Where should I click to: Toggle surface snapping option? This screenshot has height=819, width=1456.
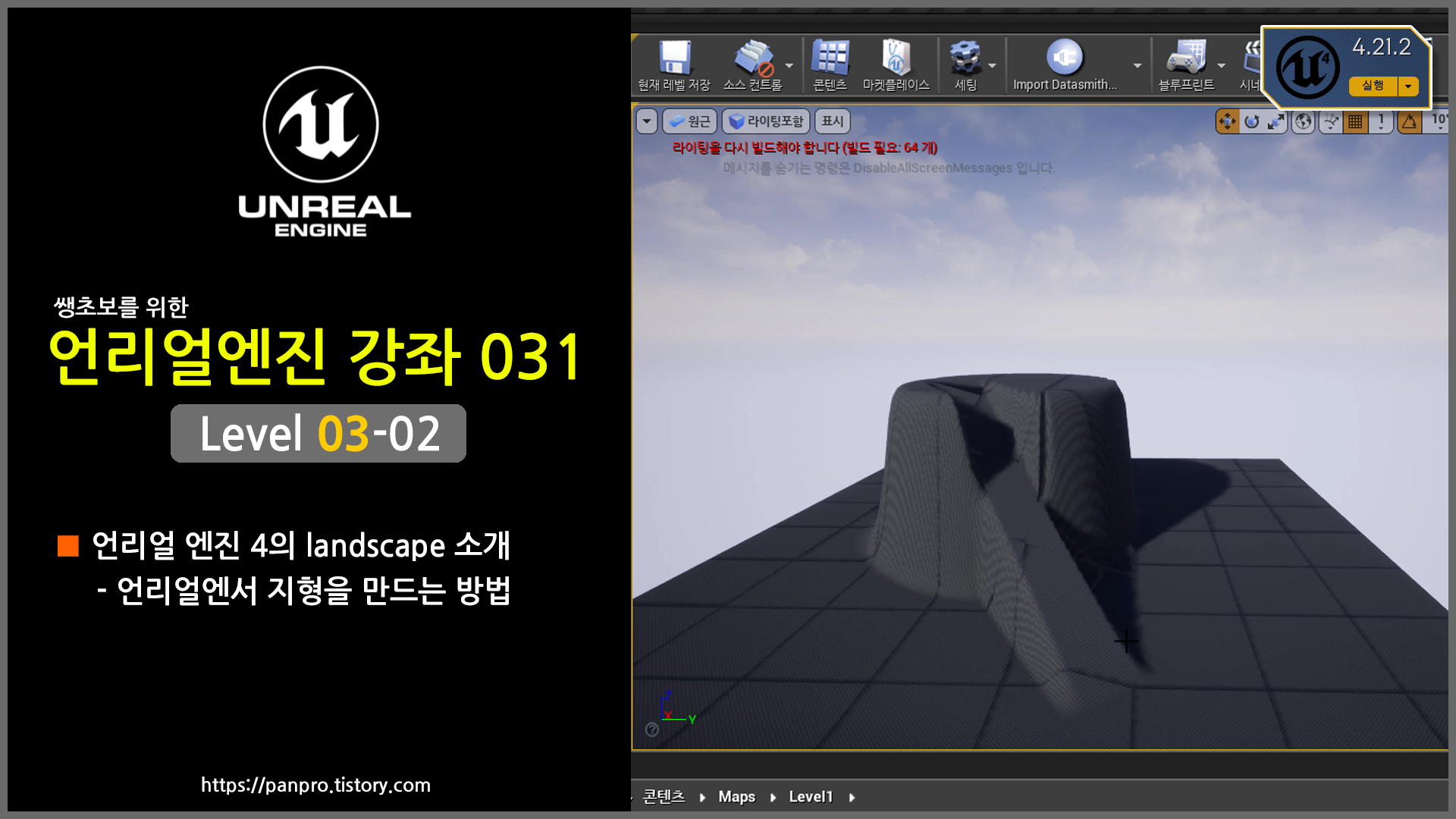1330,121
